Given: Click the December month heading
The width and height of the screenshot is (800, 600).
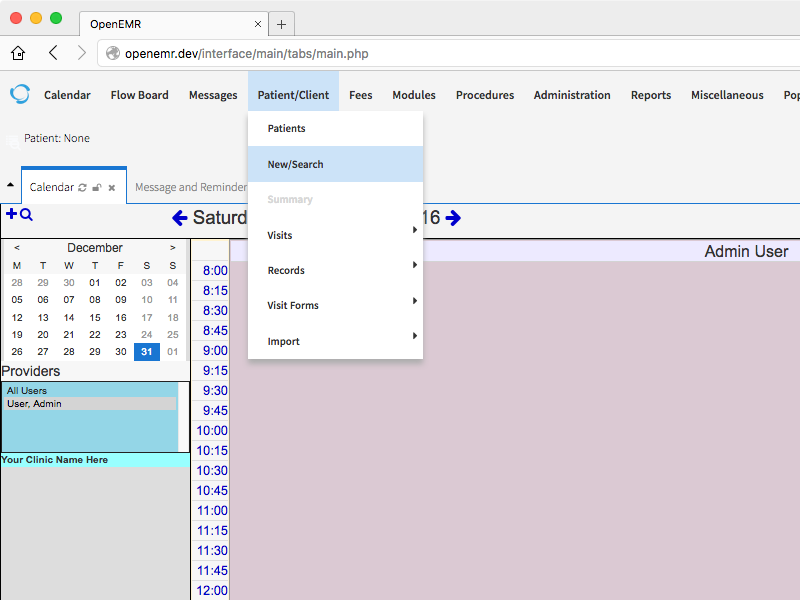Looking at the screenshot, I should 95,247.
